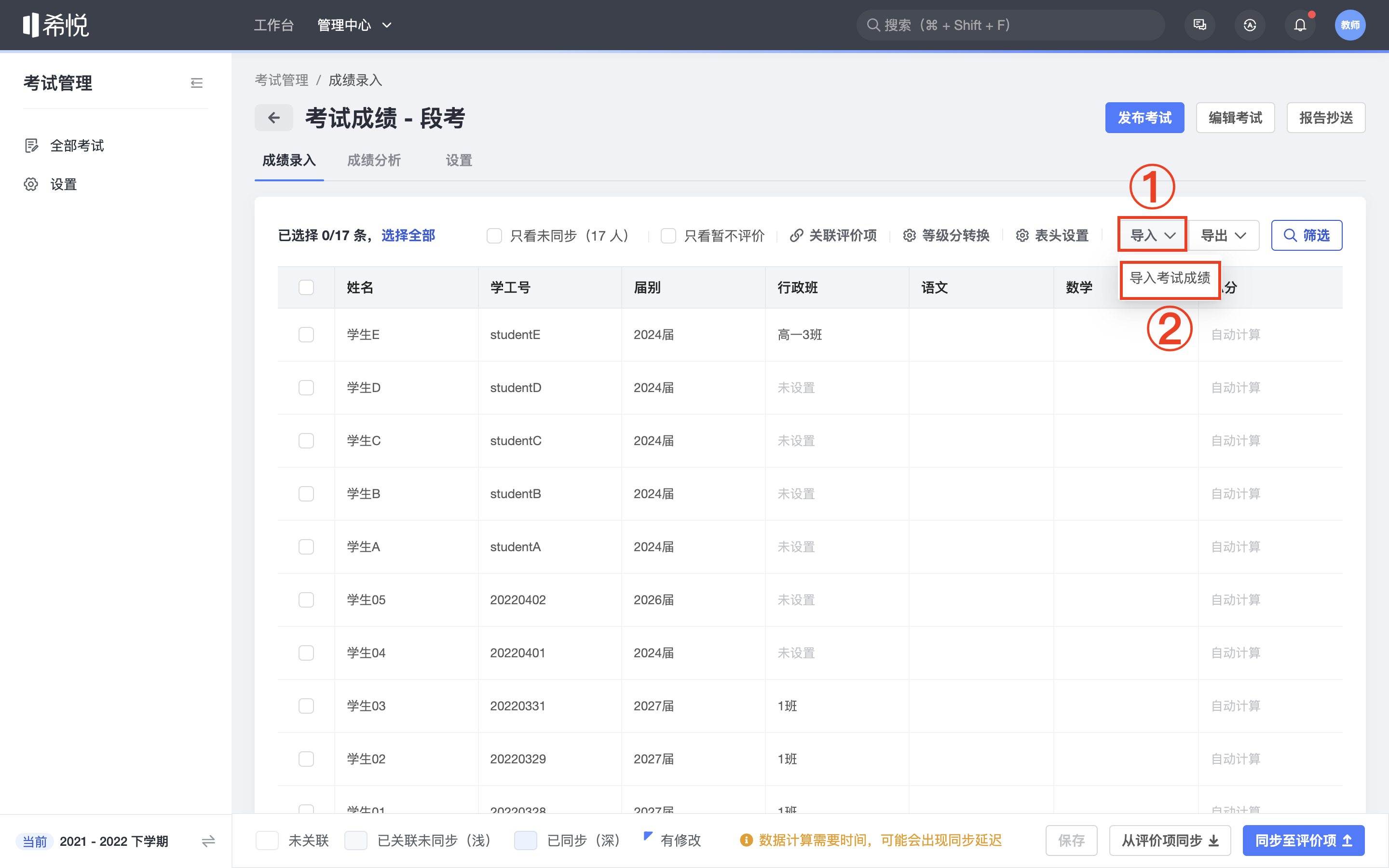Image resolution: width=1389 pixels, height=868 pixels.
Task: Open the notification bell
Action: 1300,25
